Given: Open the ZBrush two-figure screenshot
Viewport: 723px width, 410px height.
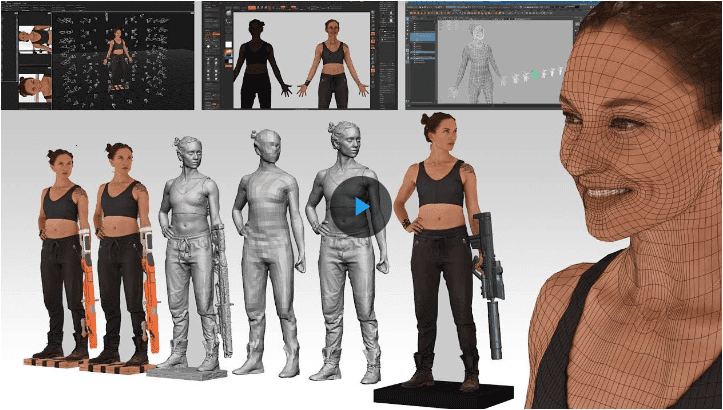Looking at the screenshot, I should click(301, 54).
